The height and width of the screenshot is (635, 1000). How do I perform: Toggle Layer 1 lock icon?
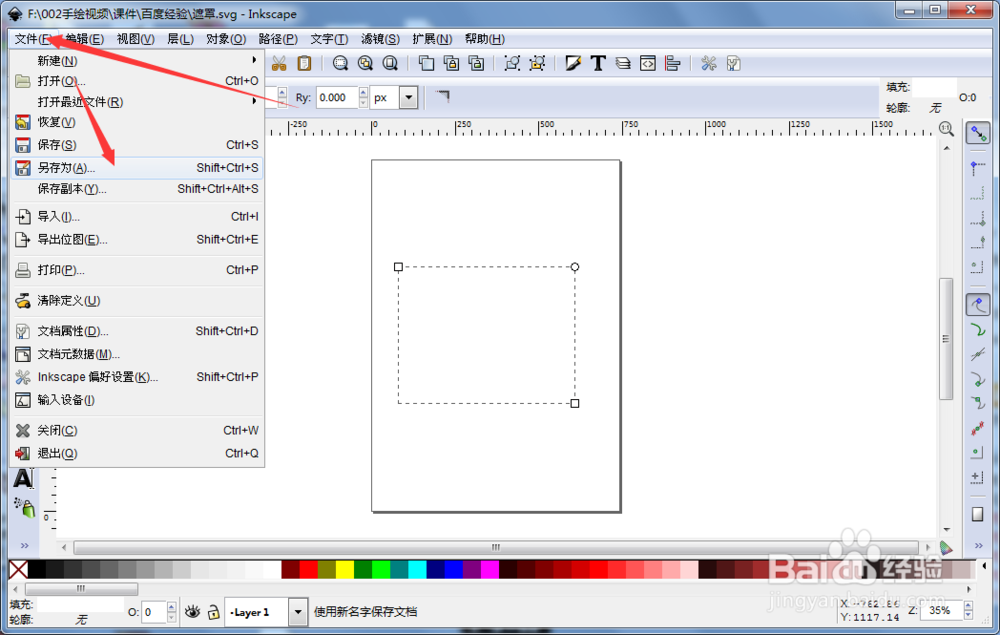(213, 612)
